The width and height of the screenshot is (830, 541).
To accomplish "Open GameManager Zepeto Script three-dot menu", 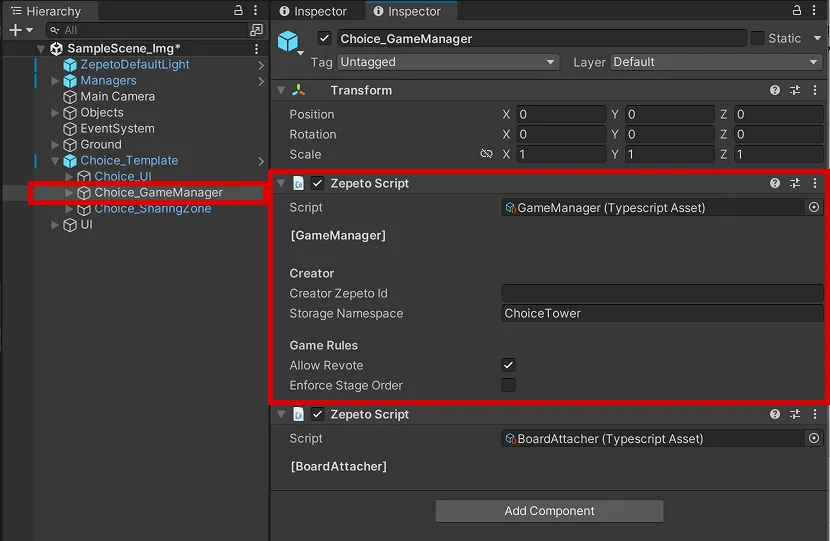I will point(815,183).
